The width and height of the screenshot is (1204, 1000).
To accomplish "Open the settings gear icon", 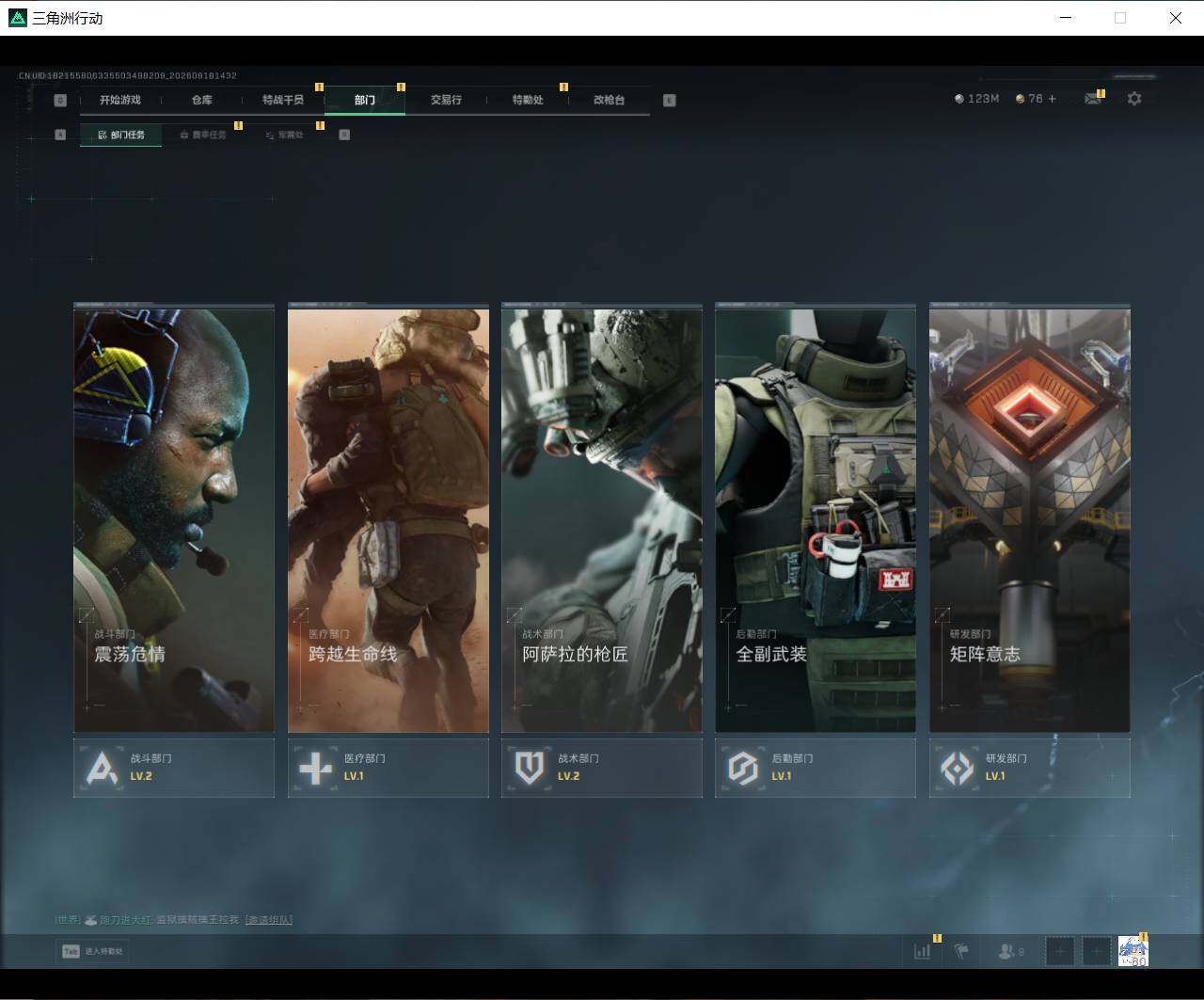I will pos(1134,99).
